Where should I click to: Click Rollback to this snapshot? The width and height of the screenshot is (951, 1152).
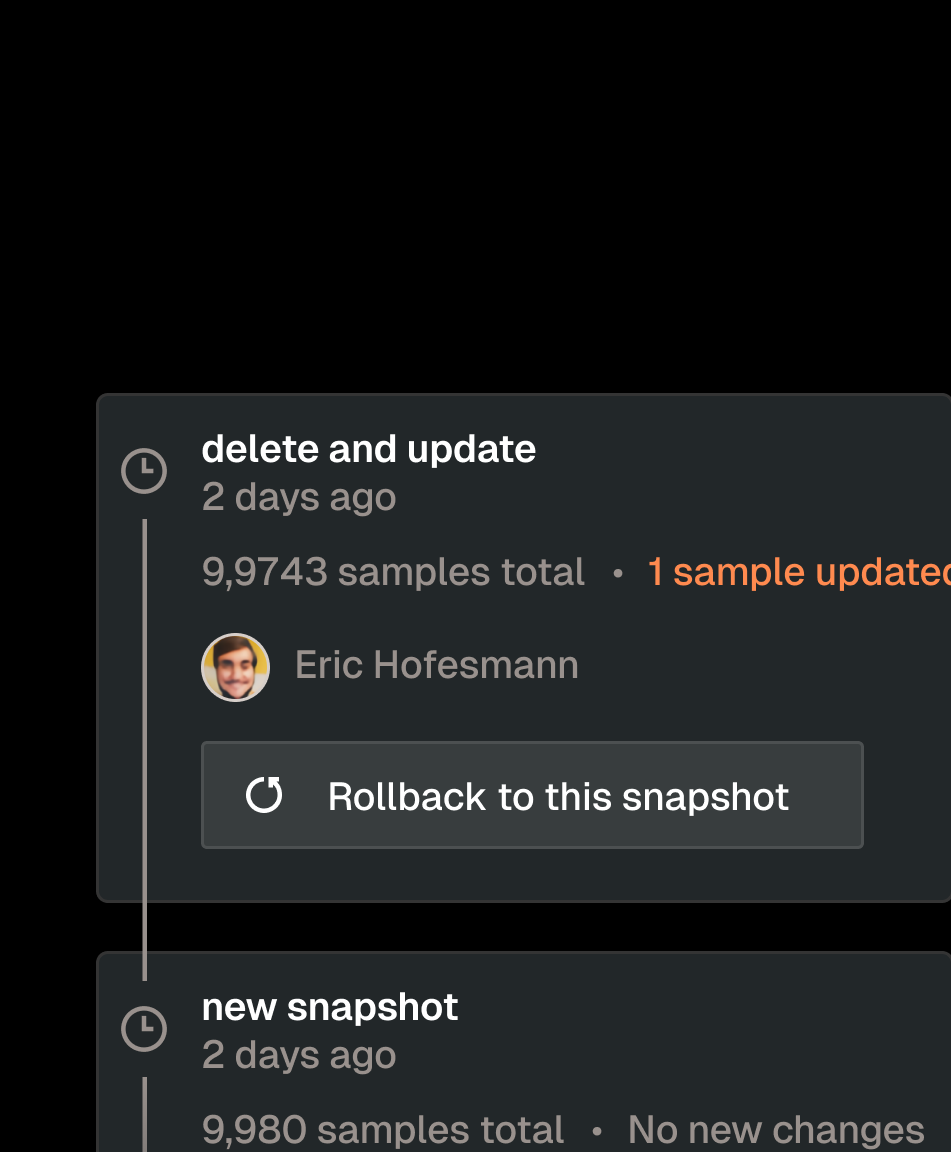tap(532, 795)
